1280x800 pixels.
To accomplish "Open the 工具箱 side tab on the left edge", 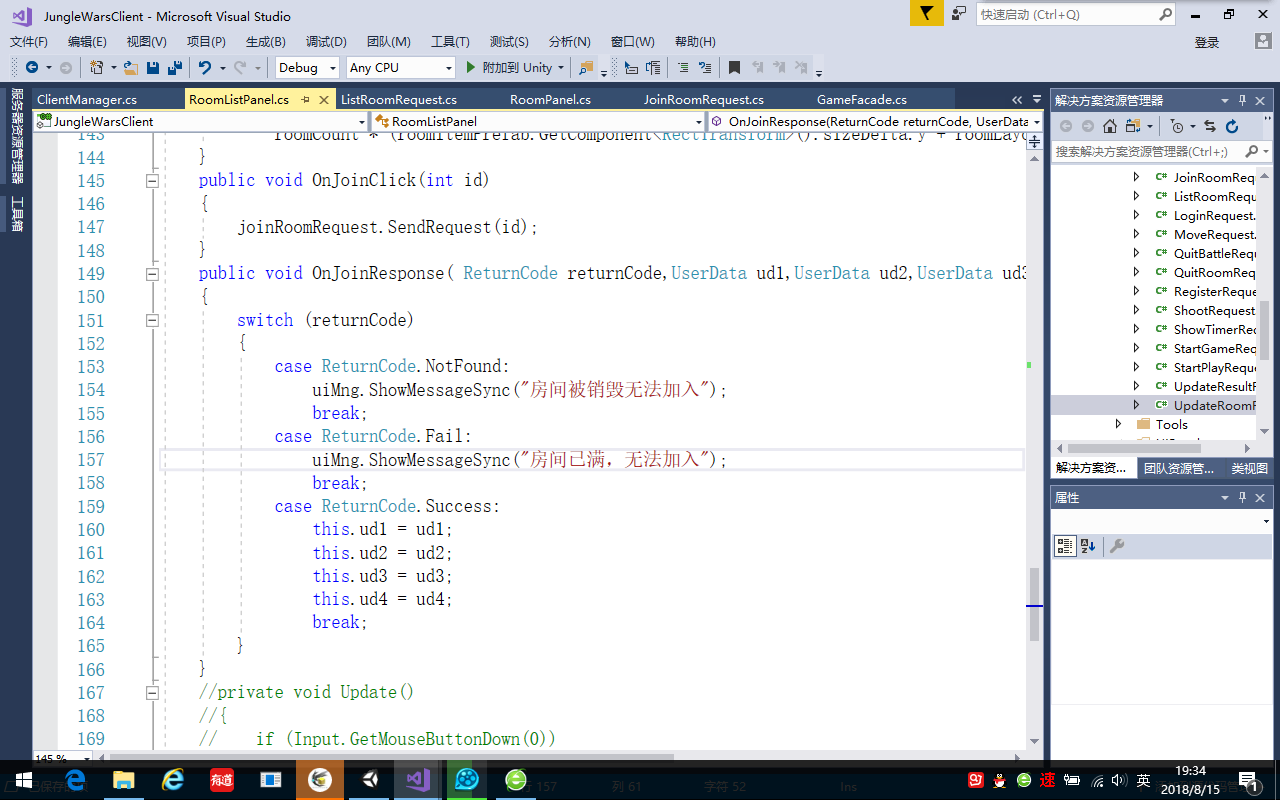I will (x=17, y=214).
